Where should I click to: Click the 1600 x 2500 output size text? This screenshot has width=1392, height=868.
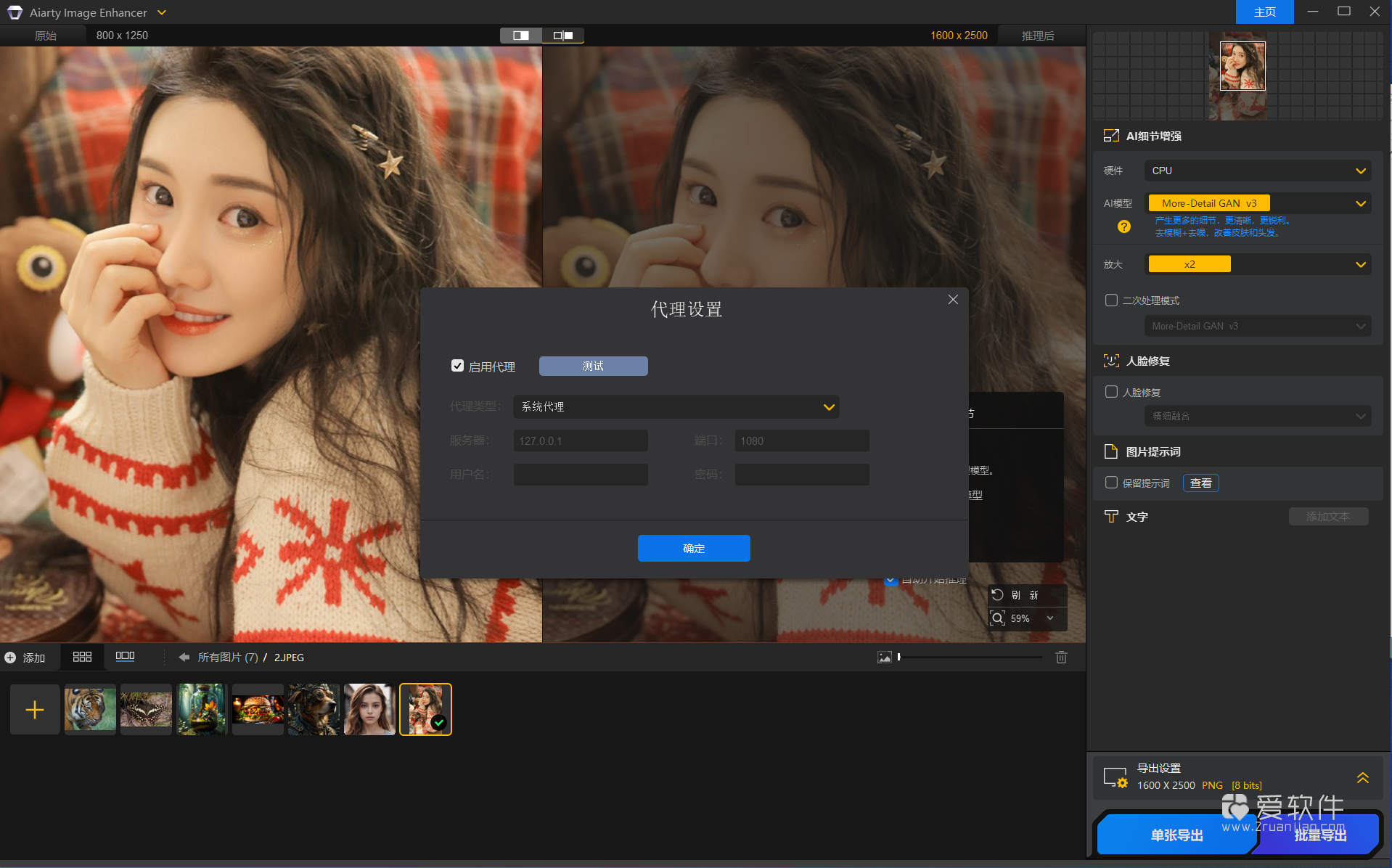(959, 36)
